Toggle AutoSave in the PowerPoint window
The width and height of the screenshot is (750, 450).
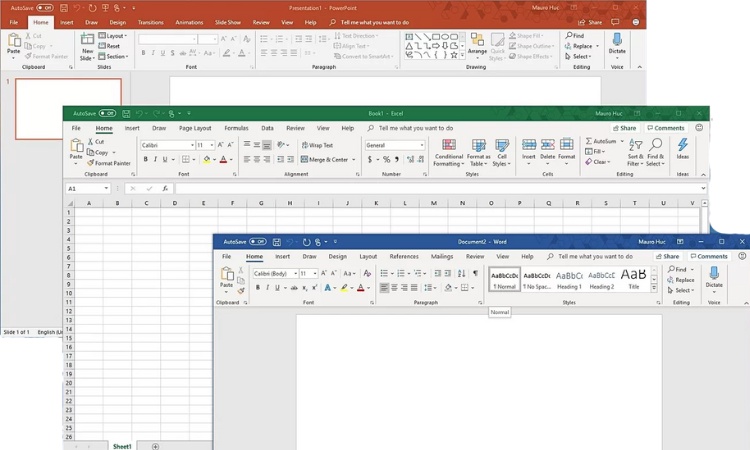[x=45, y=8]
